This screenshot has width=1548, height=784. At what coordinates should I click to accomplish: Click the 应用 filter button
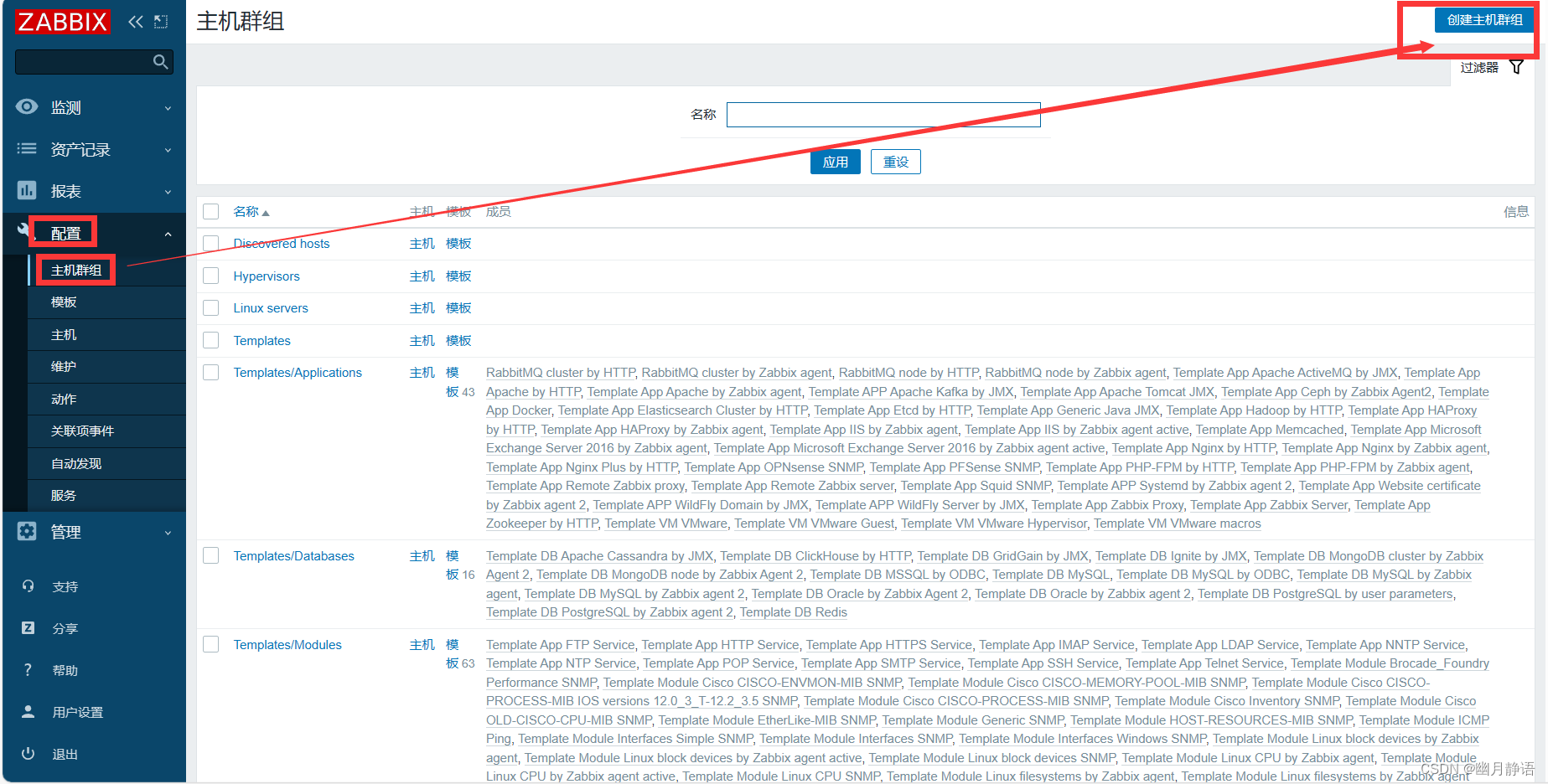[x=836, y=162]
